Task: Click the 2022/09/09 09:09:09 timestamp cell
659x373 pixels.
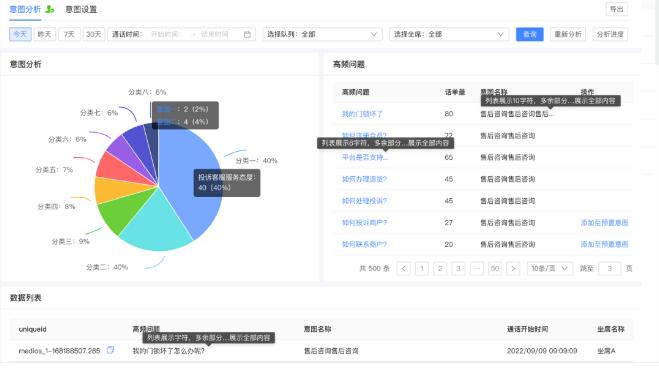Action: (x=542, y=351)
